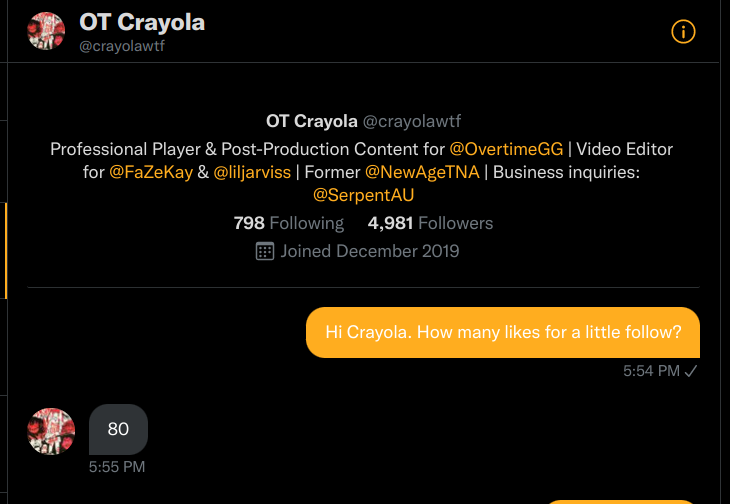Click the OT Crayola header title
The image size is (730, 504).
(x=142, y=23)
